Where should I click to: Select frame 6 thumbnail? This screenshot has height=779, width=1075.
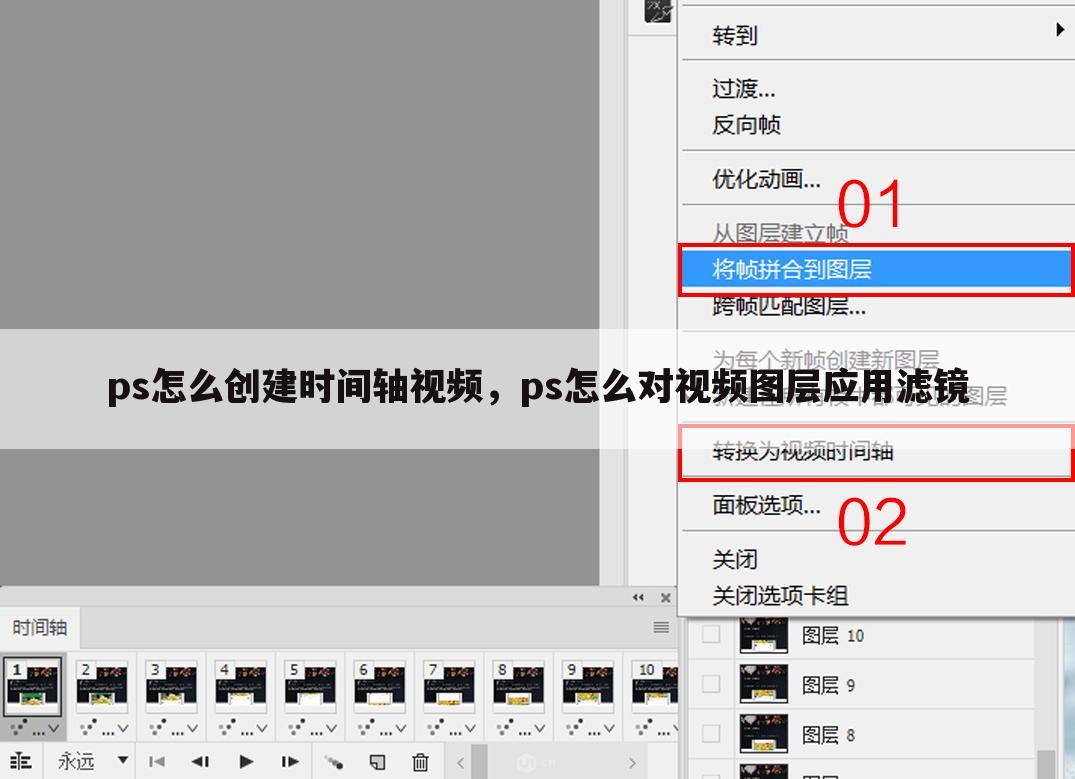[x=380, y=686]
